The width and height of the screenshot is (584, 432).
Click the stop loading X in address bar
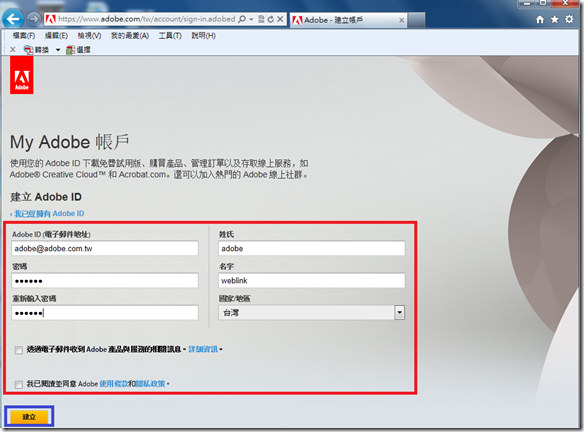pos(280,19)
